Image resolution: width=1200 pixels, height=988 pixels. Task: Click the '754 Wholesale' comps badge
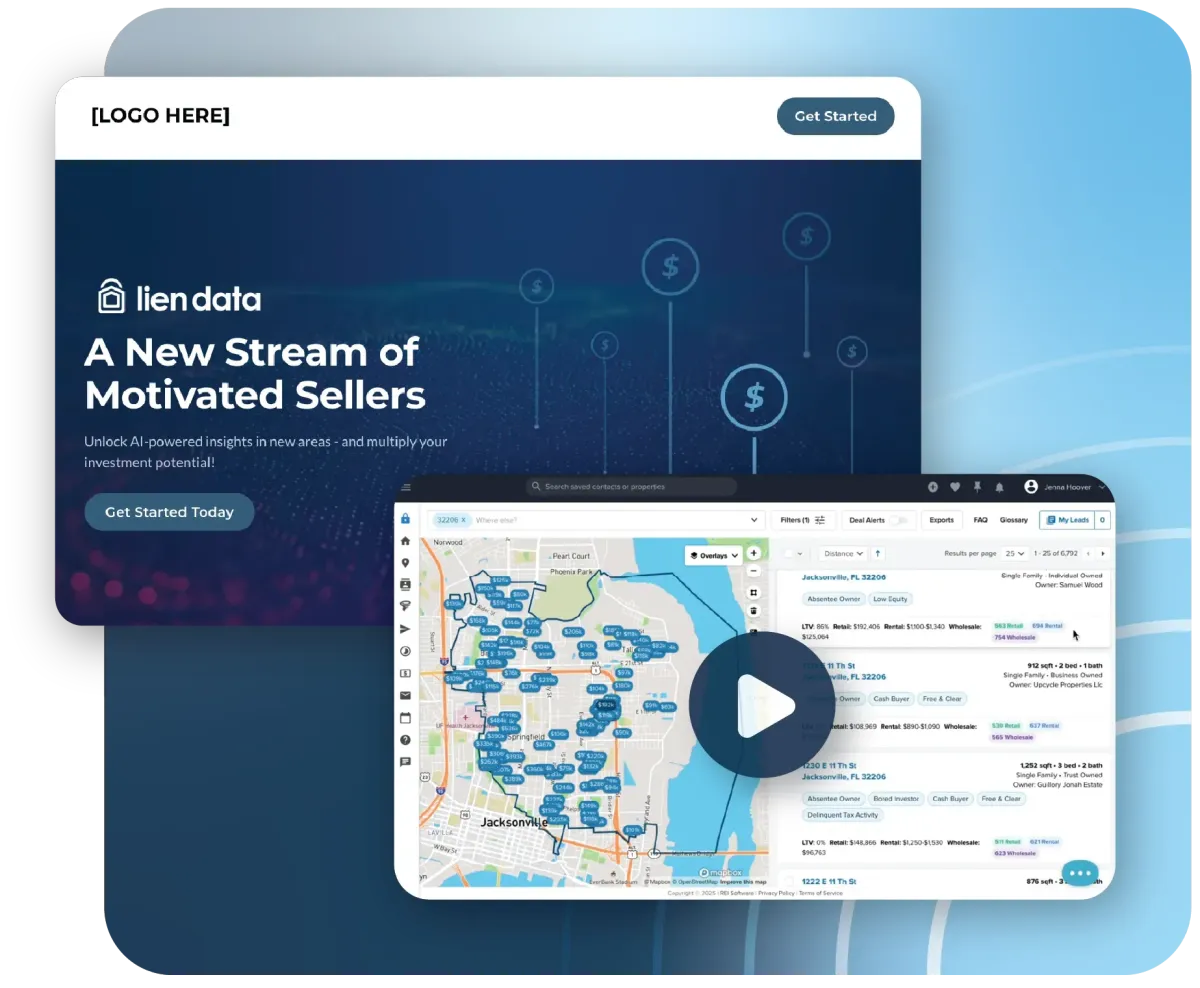[1016, 637]
